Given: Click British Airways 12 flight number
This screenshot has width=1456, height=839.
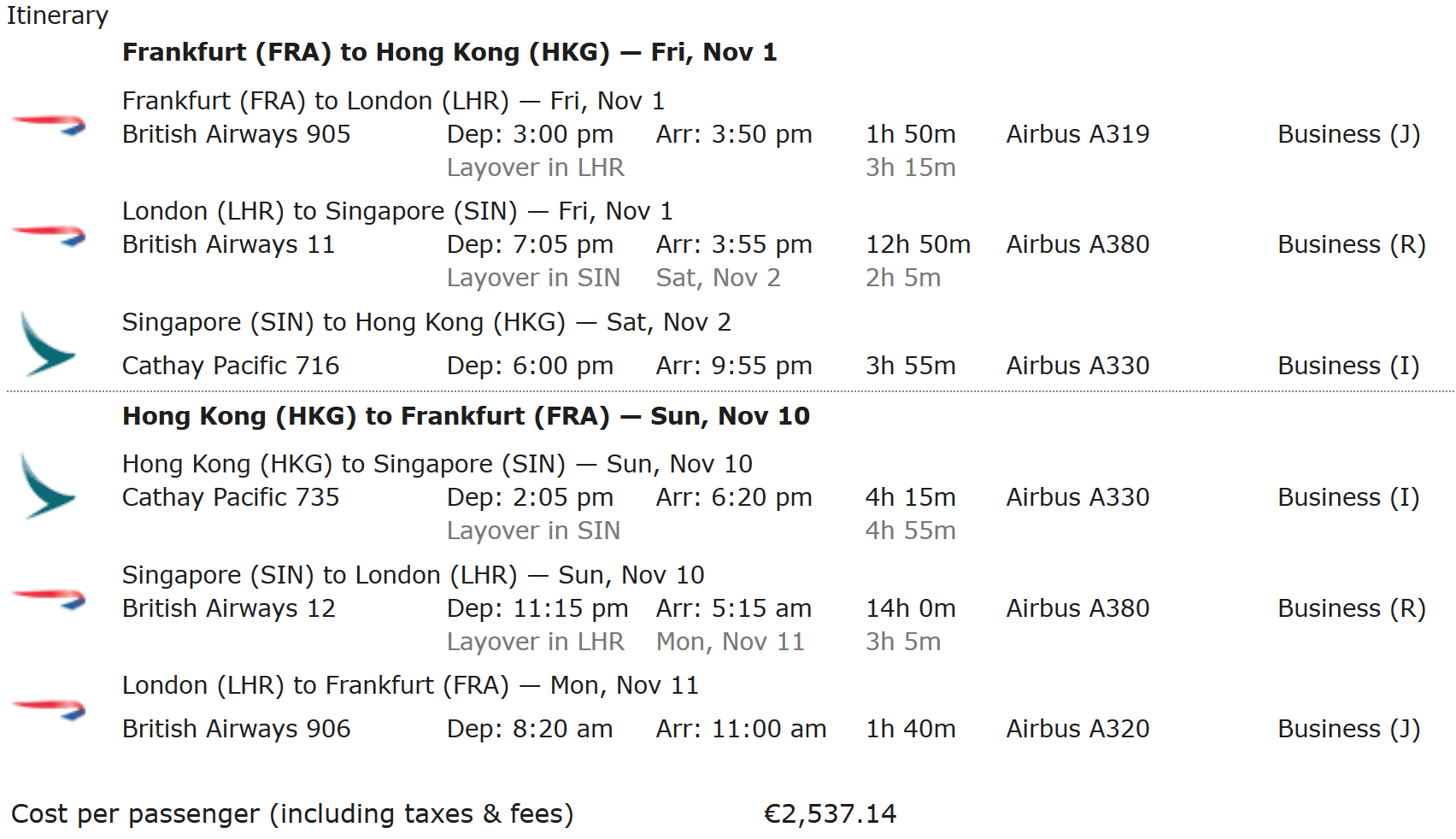Looking at the screenshot, I should pyautogui.click(x=228, y=608).
